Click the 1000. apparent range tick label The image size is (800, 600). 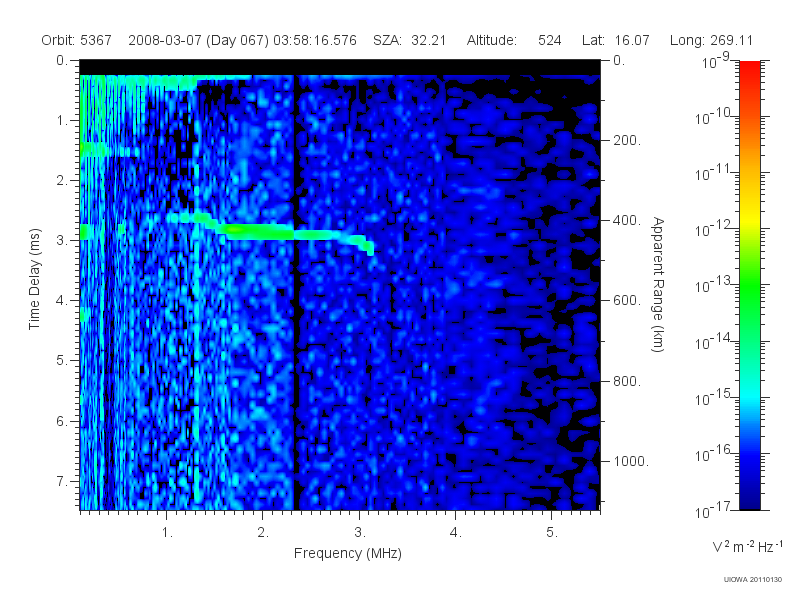[x=631, y=461]
